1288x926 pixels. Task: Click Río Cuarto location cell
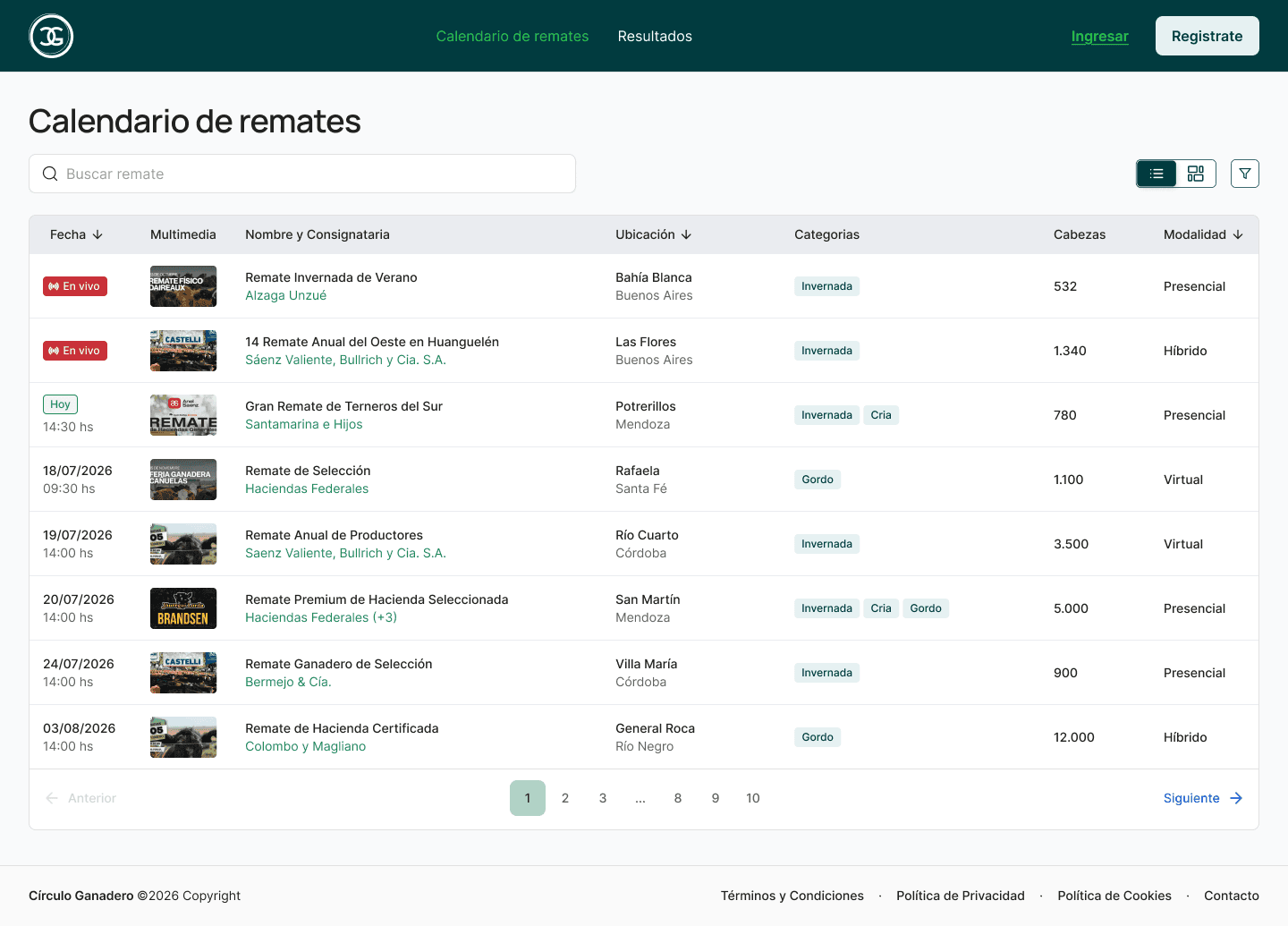pos(647,544)
